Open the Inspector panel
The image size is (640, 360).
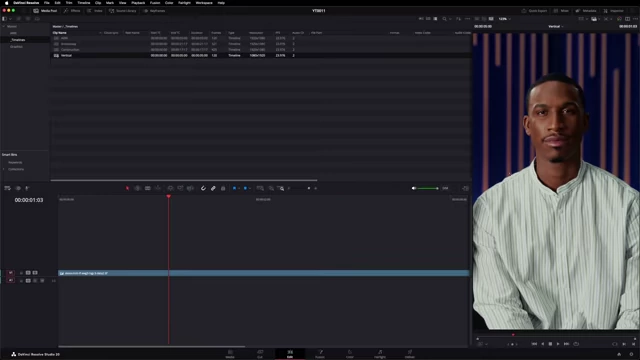[613, 11]
